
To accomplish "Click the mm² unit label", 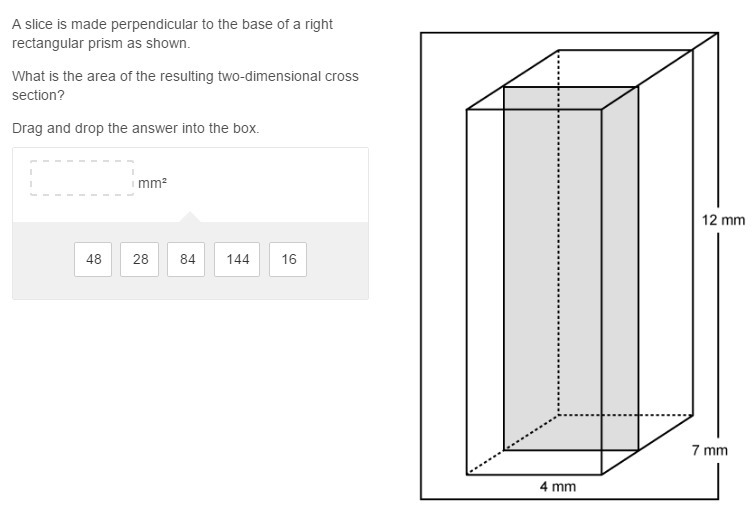I will [152, 183].
